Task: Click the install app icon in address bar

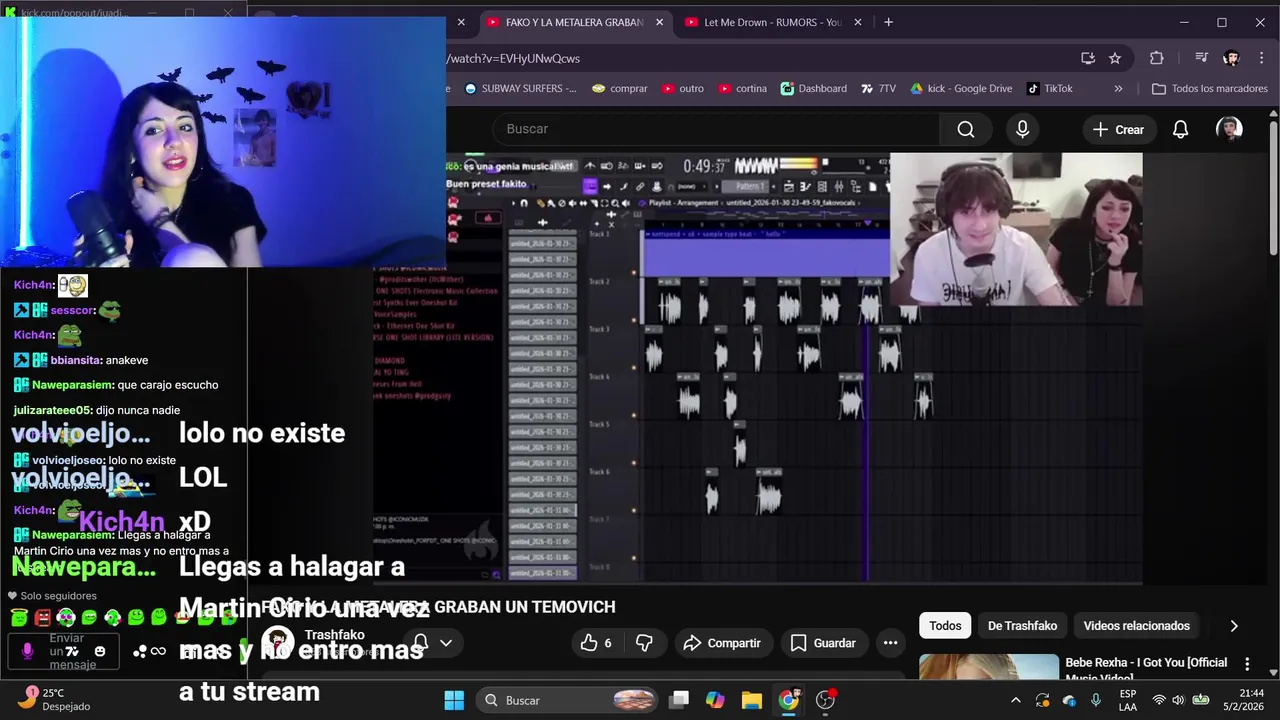Action: click(1088, 58)
